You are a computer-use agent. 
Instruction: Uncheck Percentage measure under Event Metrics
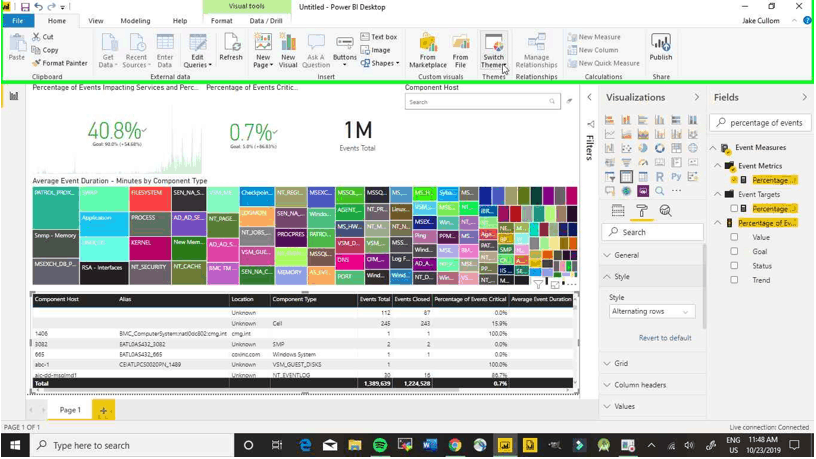[x=734, y=180]
